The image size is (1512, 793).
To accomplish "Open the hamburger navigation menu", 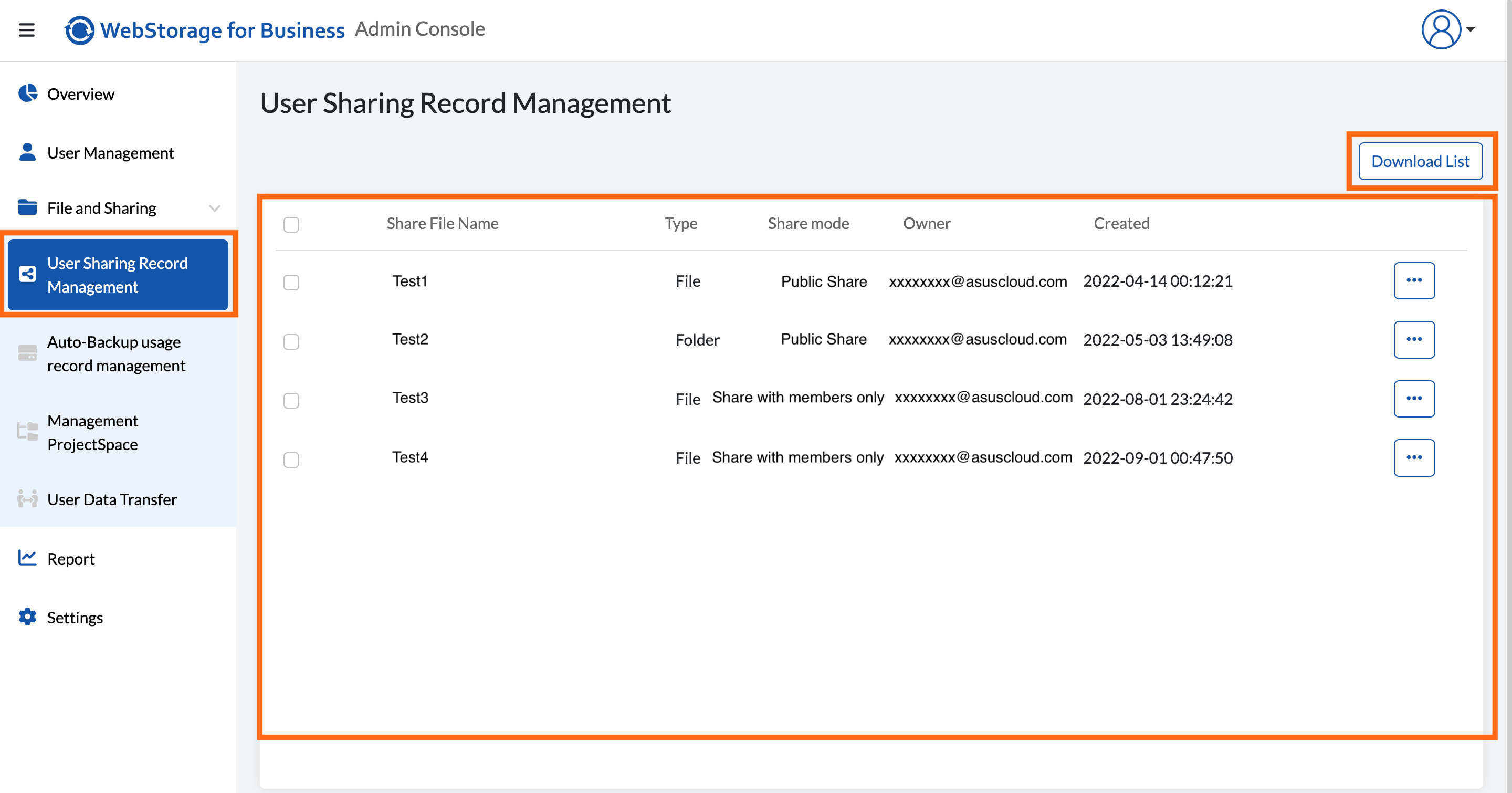I will [x=27, y=29].
